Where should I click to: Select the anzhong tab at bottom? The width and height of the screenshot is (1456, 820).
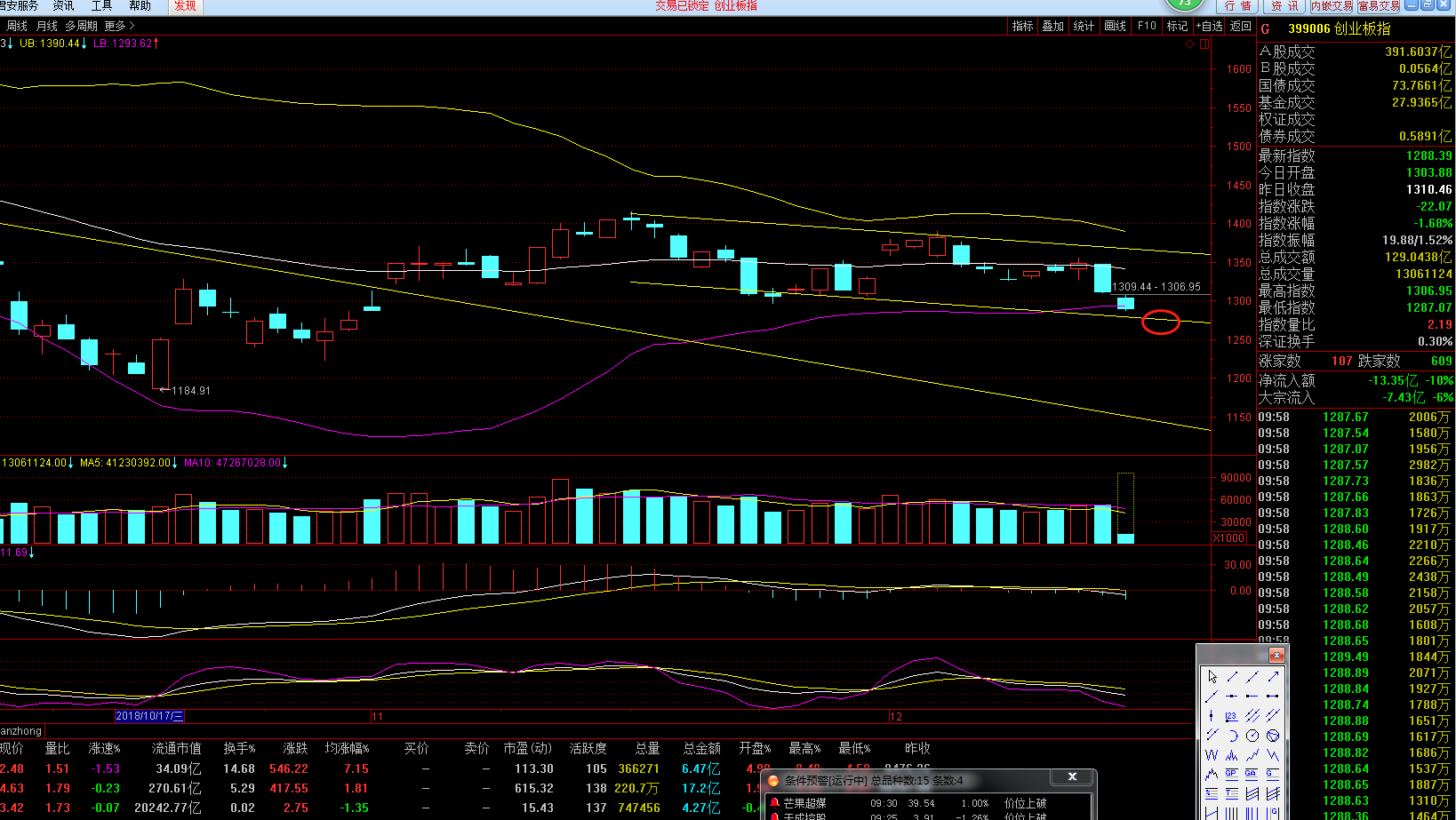click(21, 731)
